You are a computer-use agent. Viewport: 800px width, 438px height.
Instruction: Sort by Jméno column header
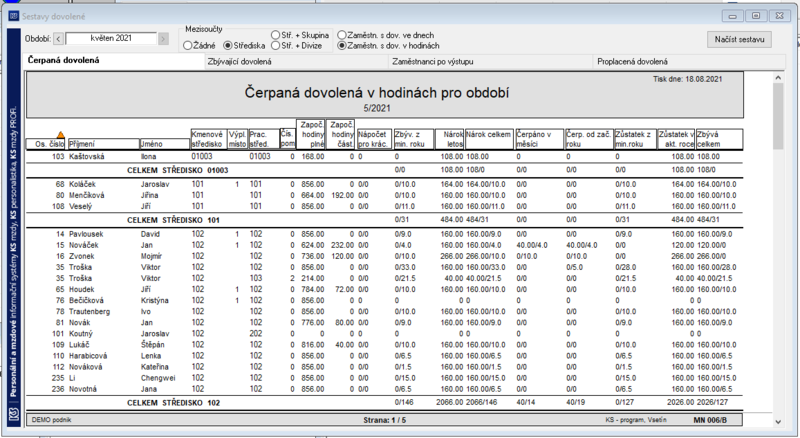coord(164,144)
